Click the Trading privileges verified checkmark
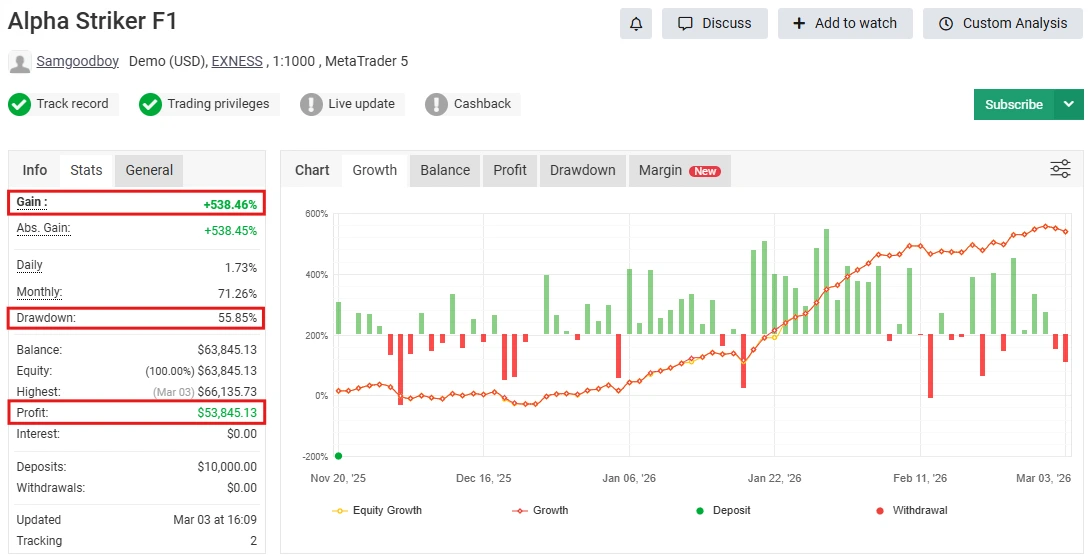The image size is (1088, 555). click(150, 104)
